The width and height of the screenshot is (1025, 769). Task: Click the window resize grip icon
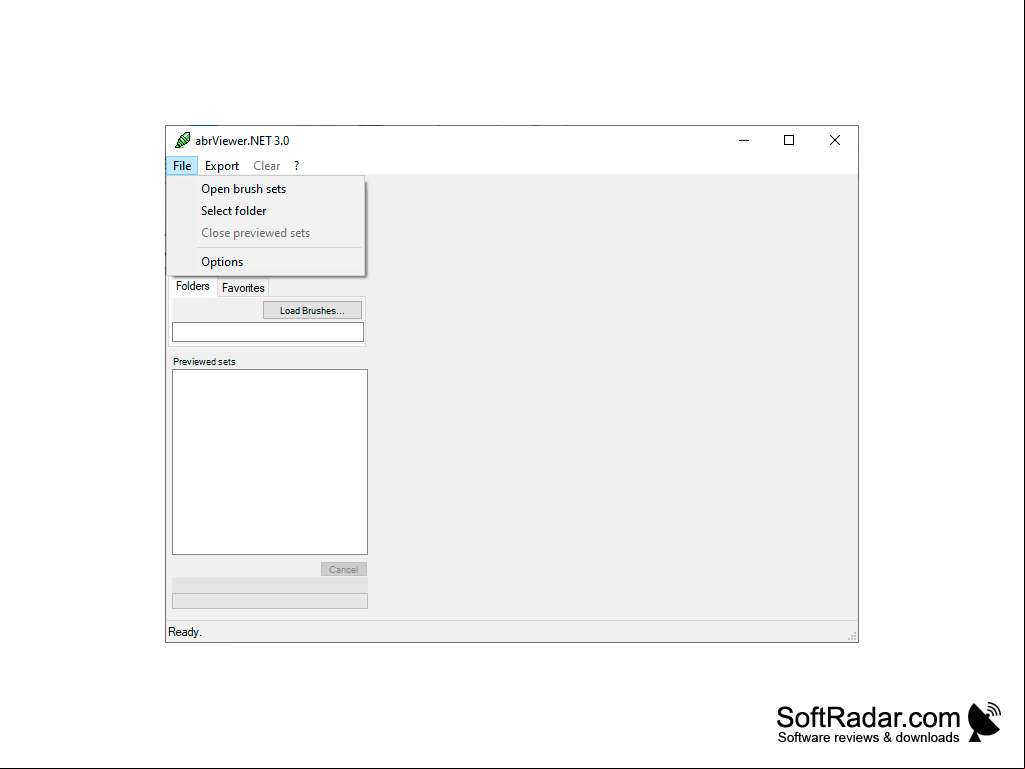pyautogui.click(x=852, y=636)
